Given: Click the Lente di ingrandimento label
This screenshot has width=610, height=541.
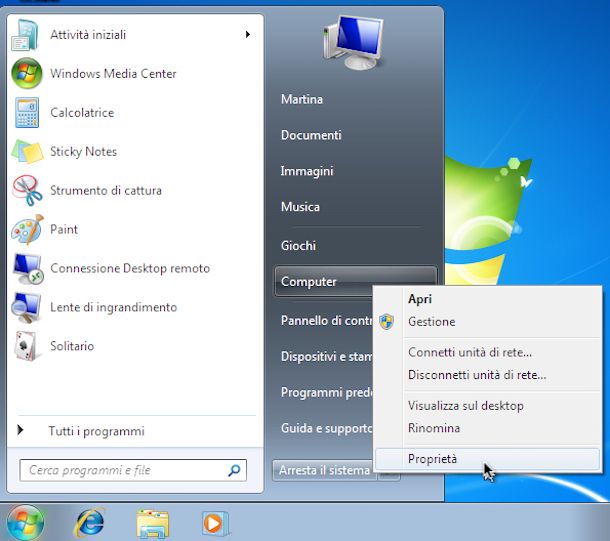Looking at the screenshot, I should tap(113, 307).
